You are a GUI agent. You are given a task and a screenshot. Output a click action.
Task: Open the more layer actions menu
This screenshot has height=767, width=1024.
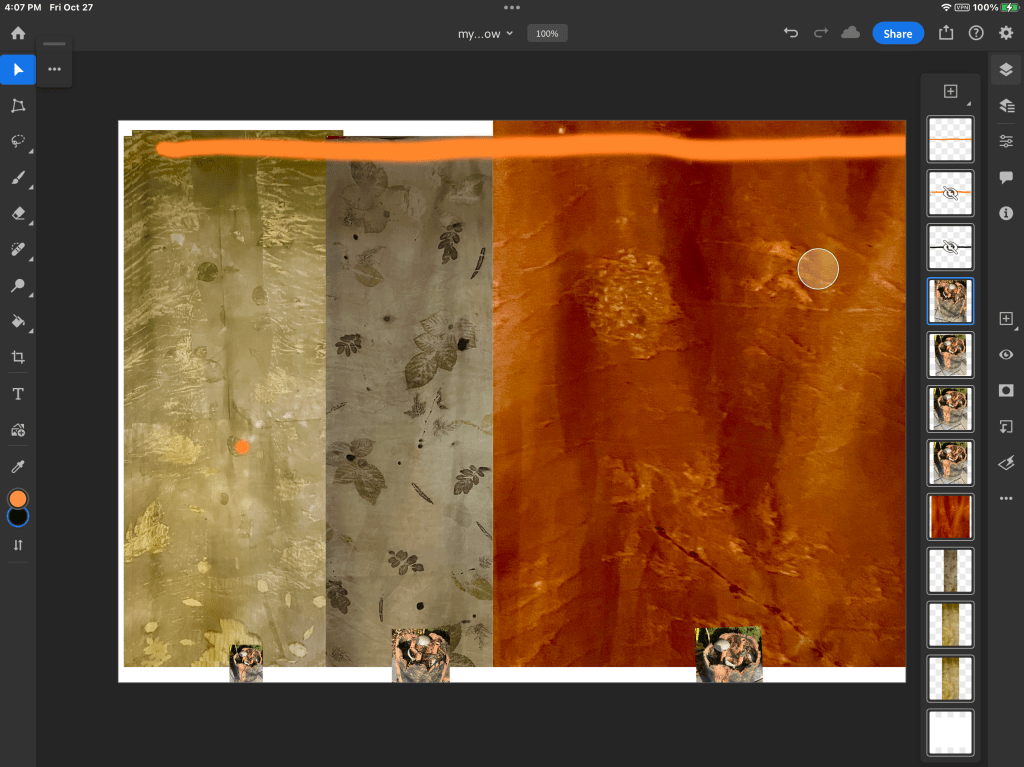point(1006,498)
